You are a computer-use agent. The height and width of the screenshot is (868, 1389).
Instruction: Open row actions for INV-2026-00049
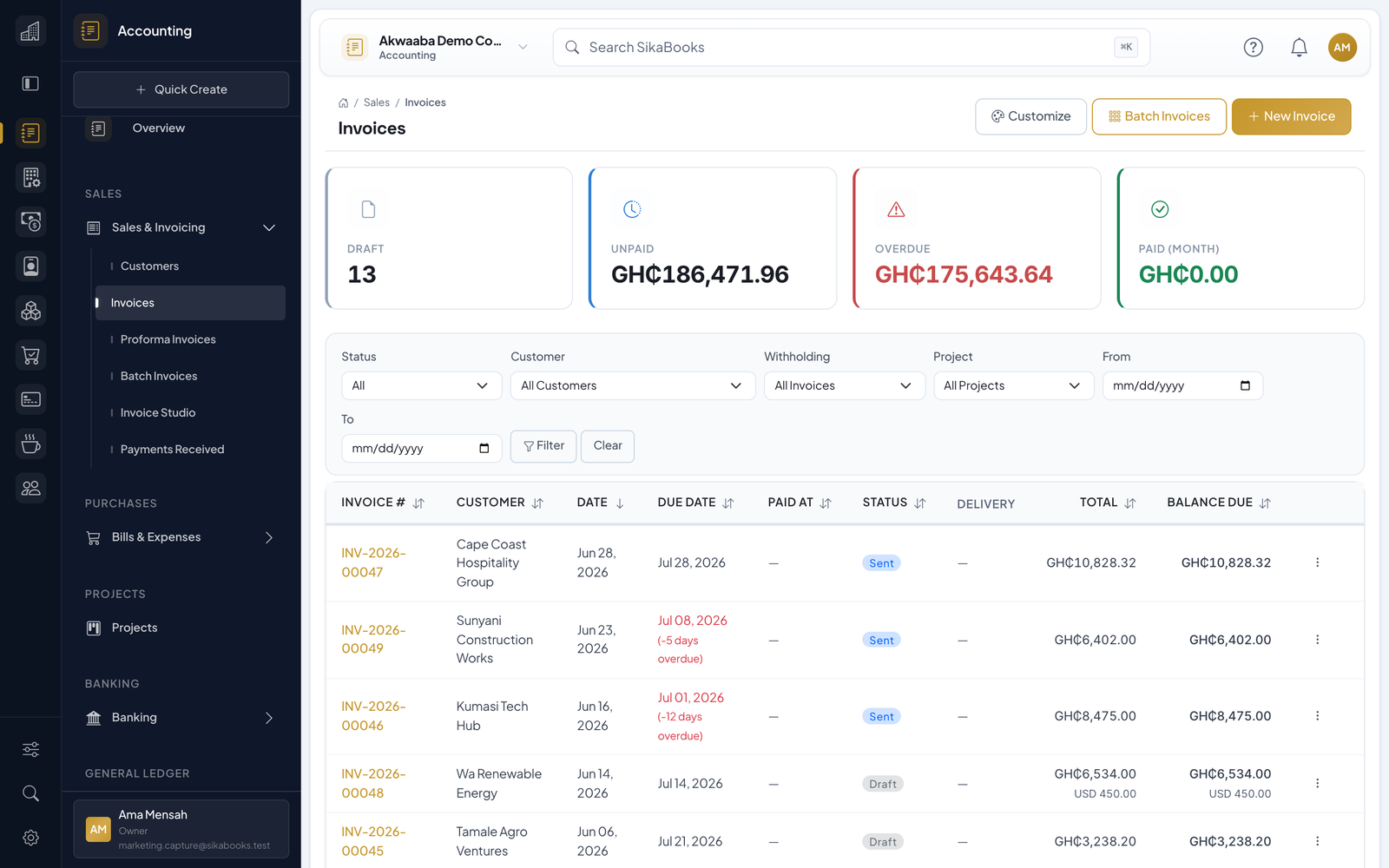point(1317,640)
